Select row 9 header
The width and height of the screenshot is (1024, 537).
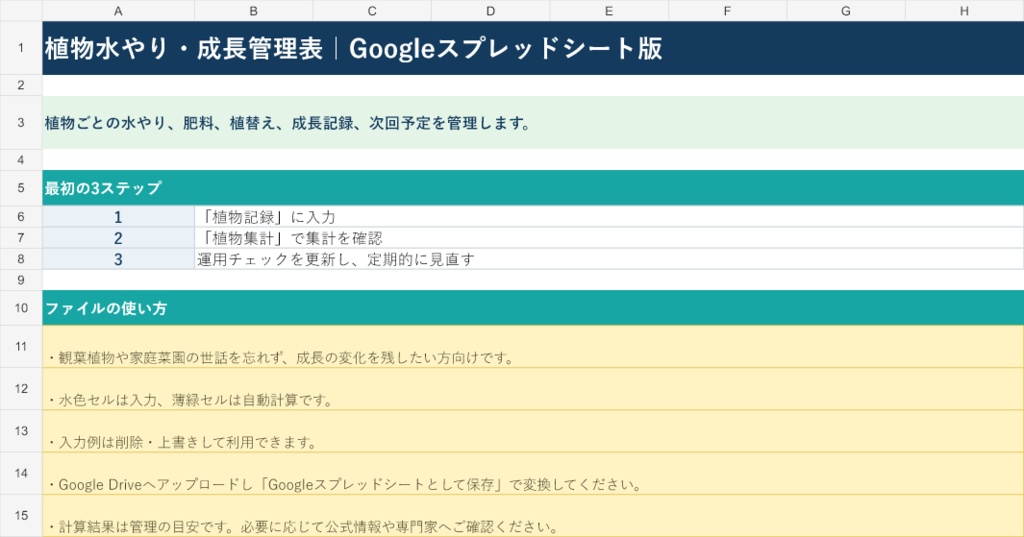tap(21, 280)
